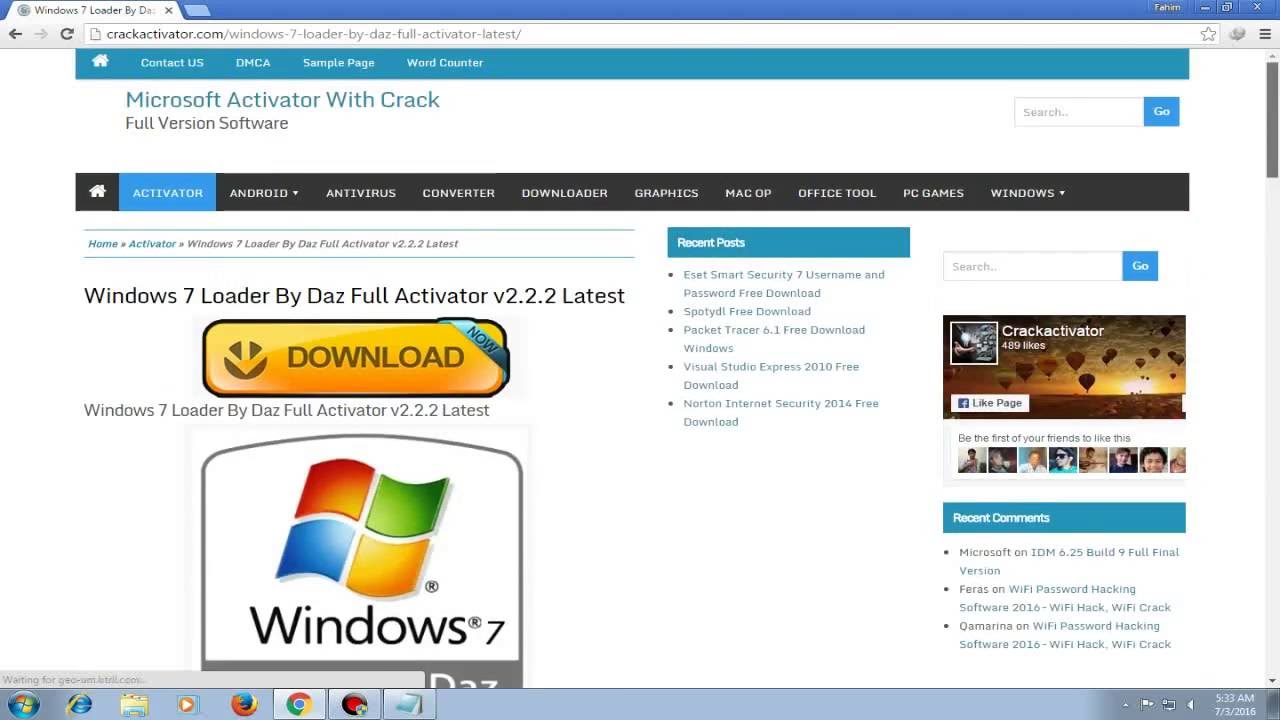Click the orange DOWNLOAD button

tap(356, 357)
